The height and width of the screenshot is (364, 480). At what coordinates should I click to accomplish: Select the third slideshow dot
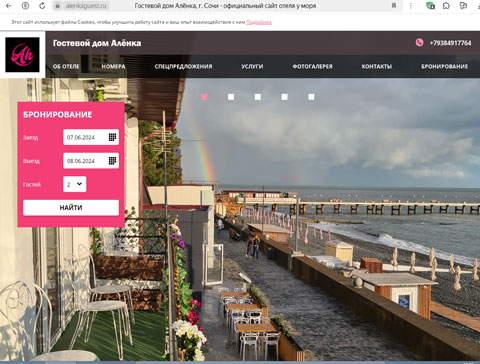tap(258, 97)
